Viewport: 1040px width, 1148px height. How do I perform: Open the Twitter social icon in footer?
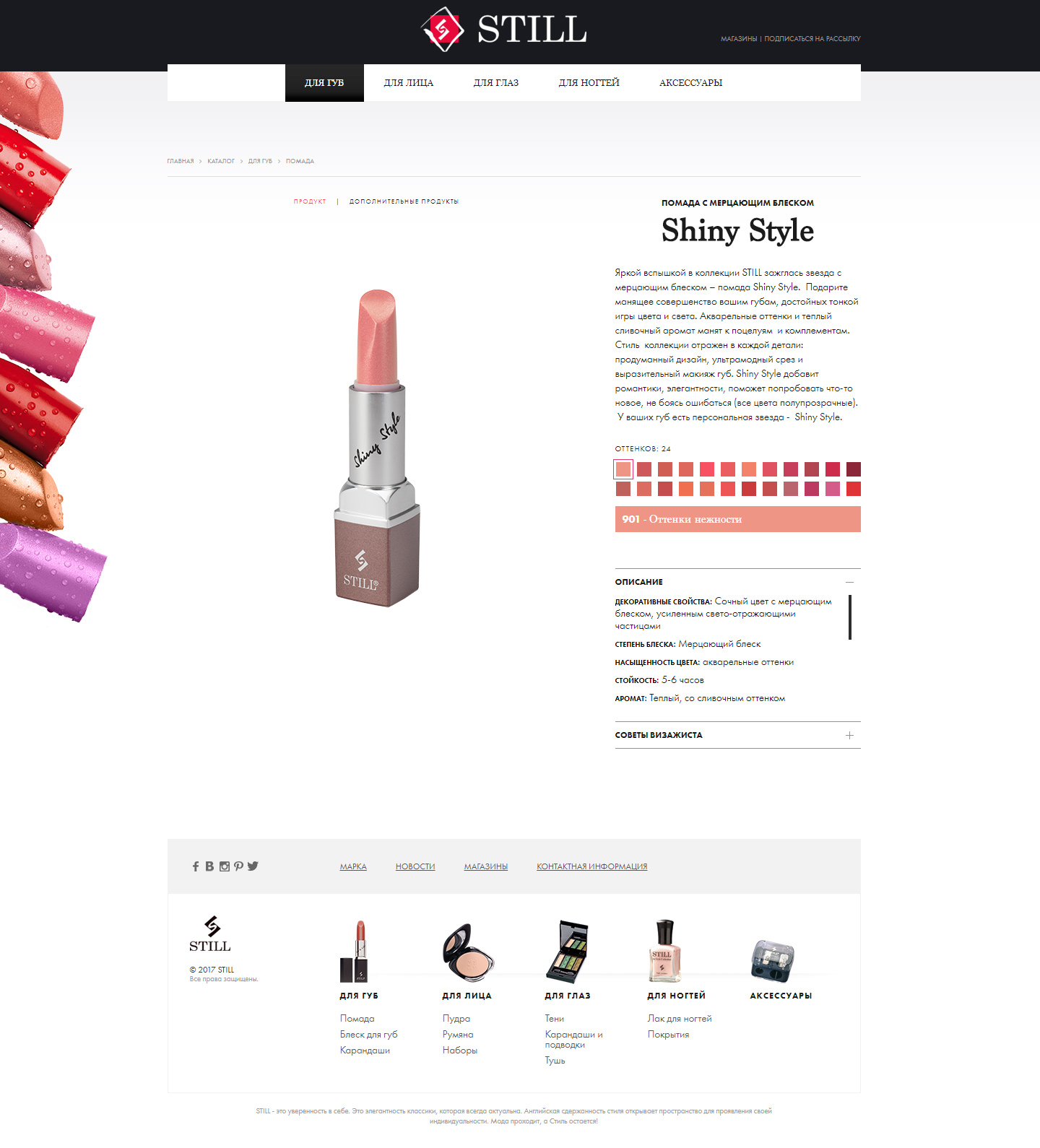(x=253, y=866)
